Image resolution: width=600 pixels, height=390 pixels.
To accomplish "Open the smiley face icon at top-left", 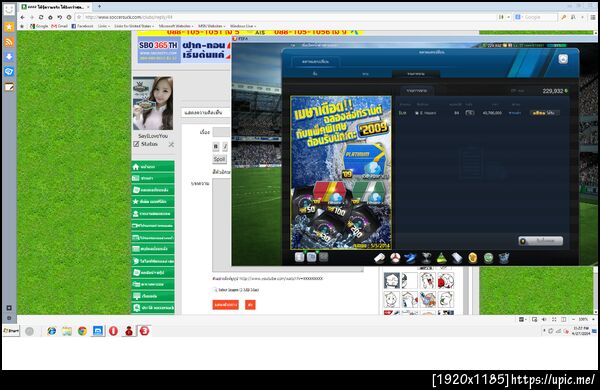I will (9, 10).
